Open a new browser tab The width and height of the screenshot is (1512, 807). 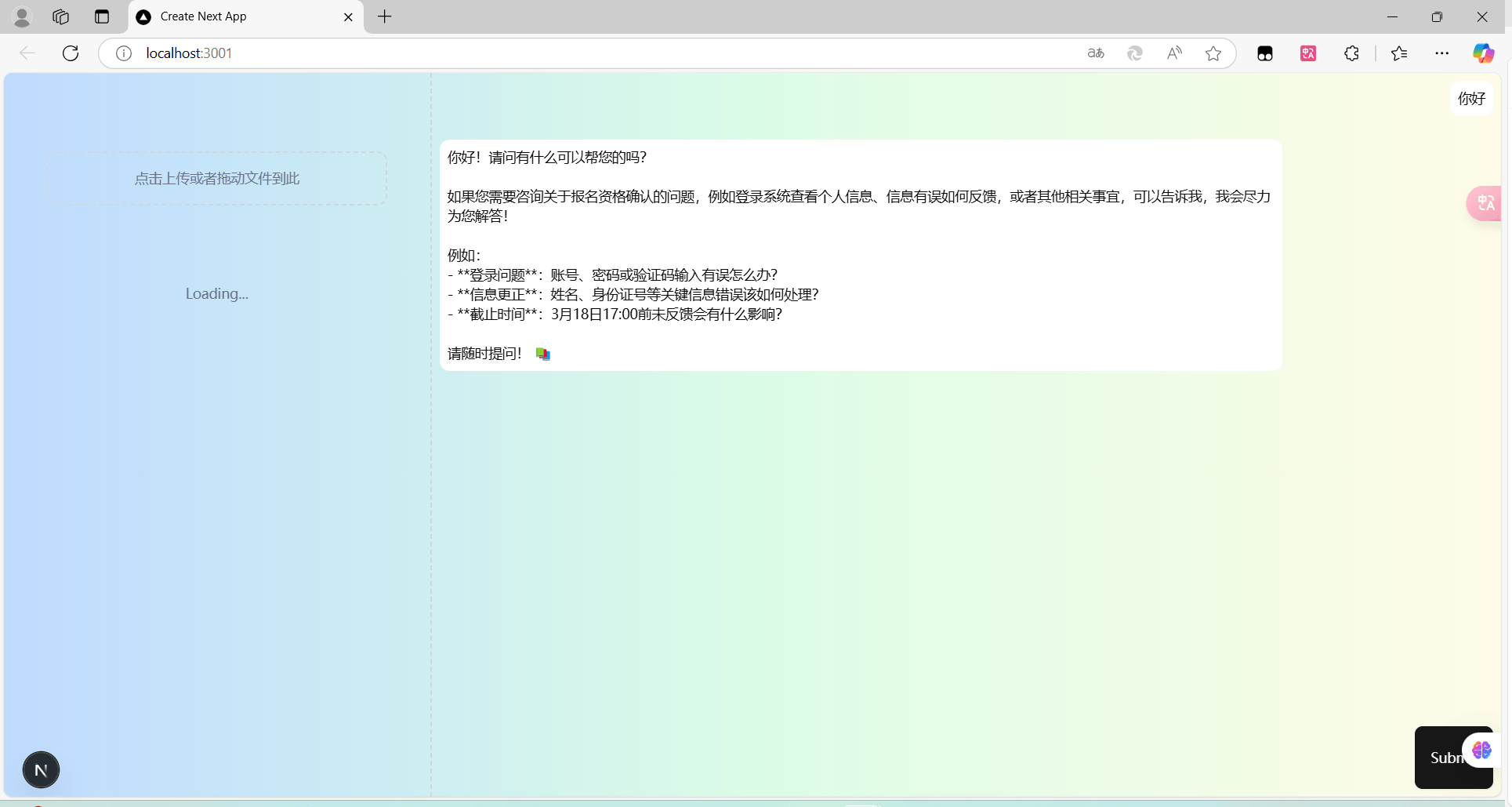click(x=384, y=16)
